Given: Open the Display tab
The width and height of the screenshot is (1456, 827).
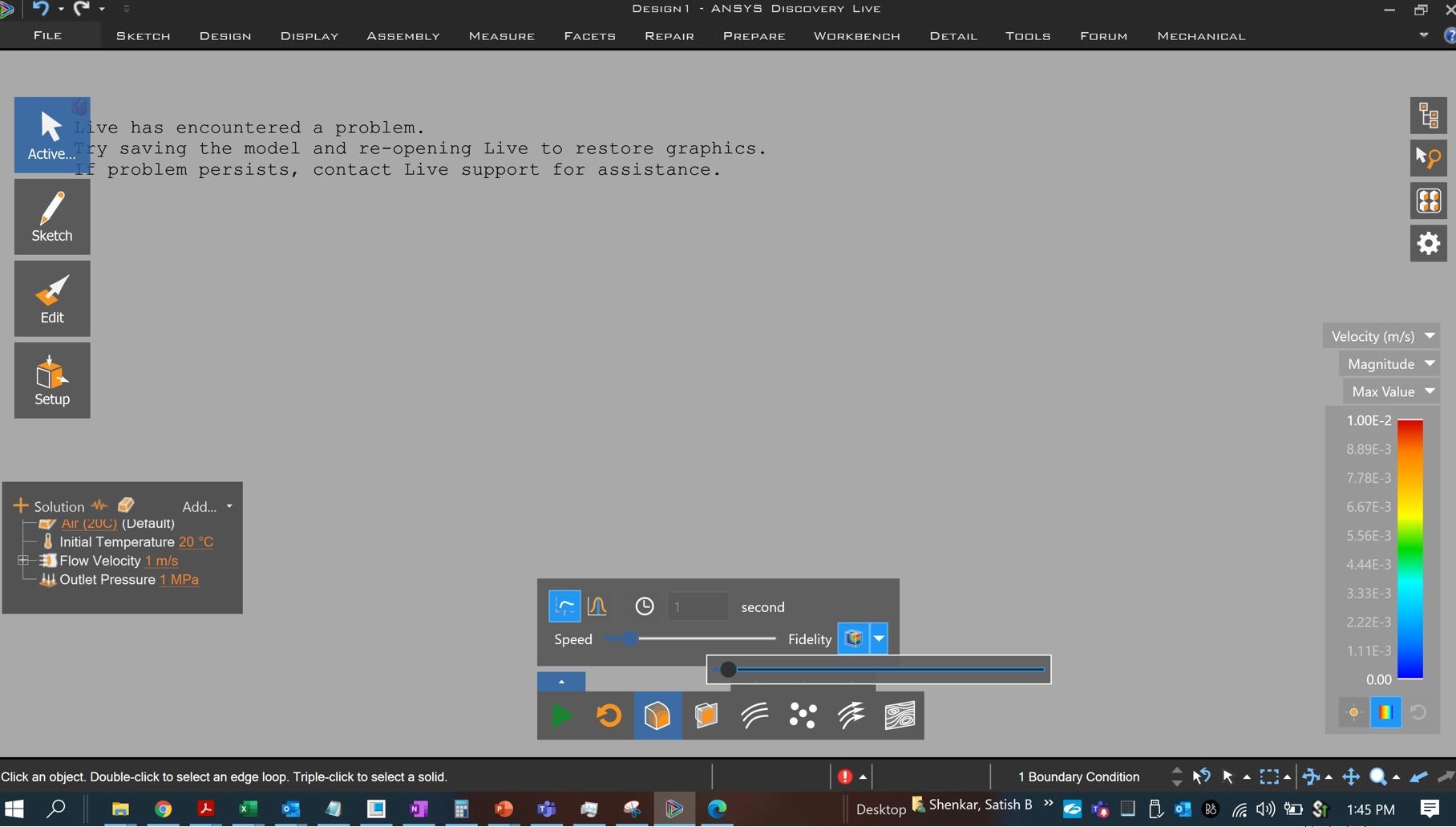Looking at the screenshot, I should (309, 36).
